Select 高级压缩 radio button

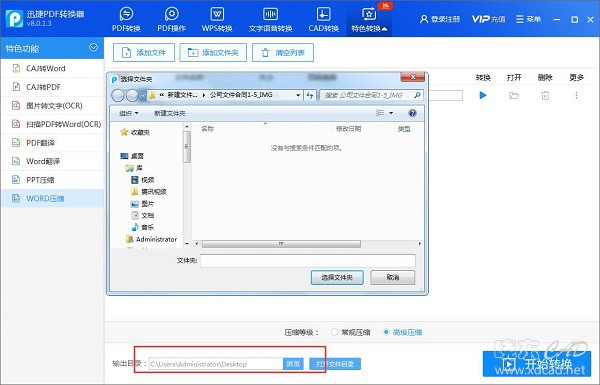386,332
